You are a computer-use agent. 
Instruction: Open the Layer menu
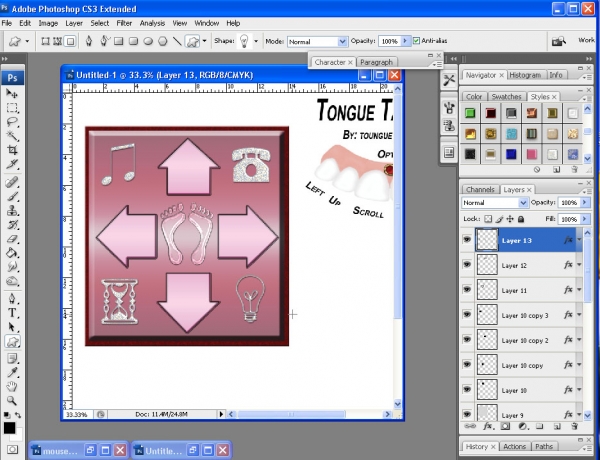point(74,23)
